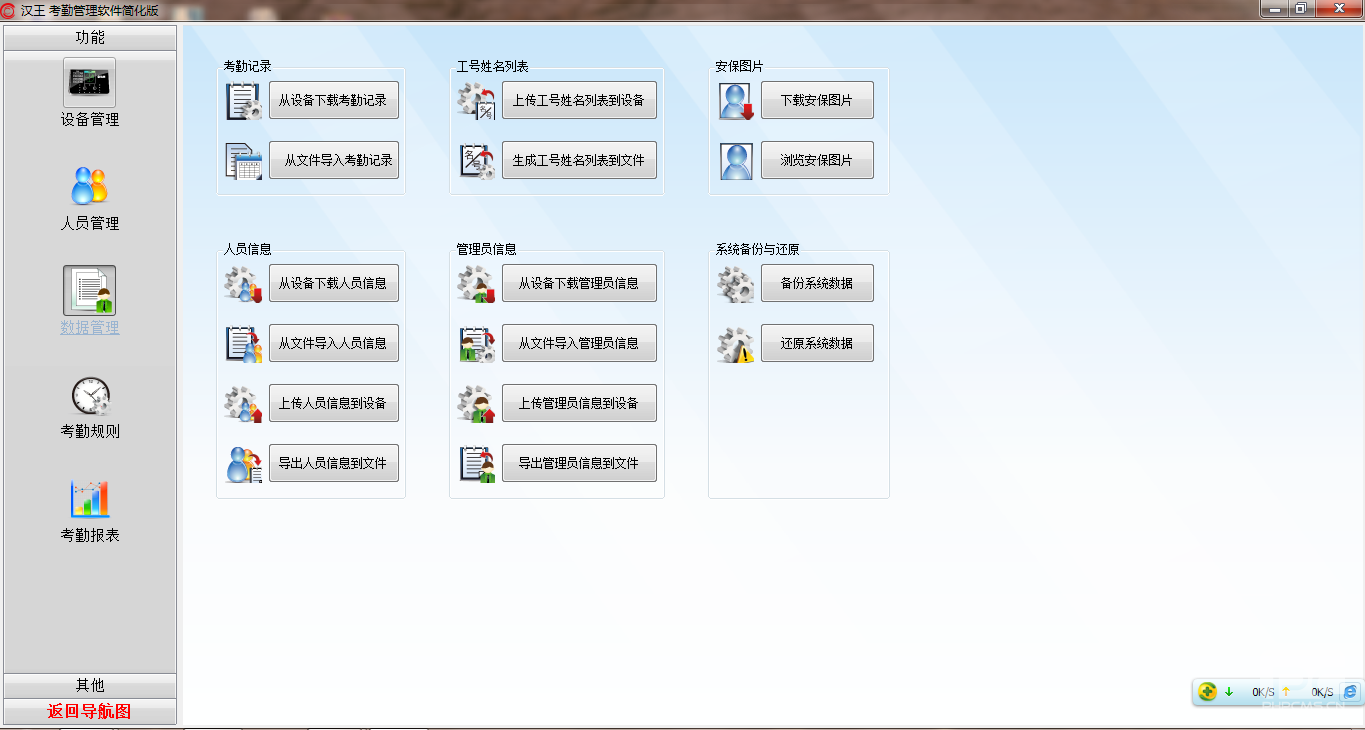
Task: Click icon beside 上传管理员信息到设备
Action: click(x=477, y=404)
